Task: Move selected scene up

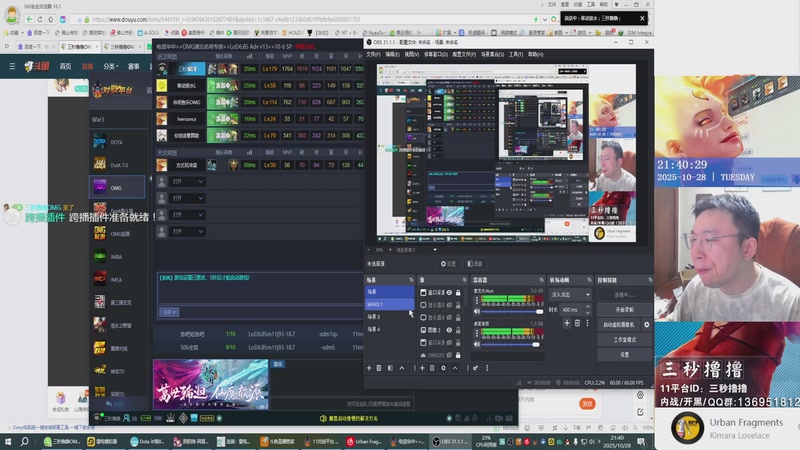Action: [402, 368]
